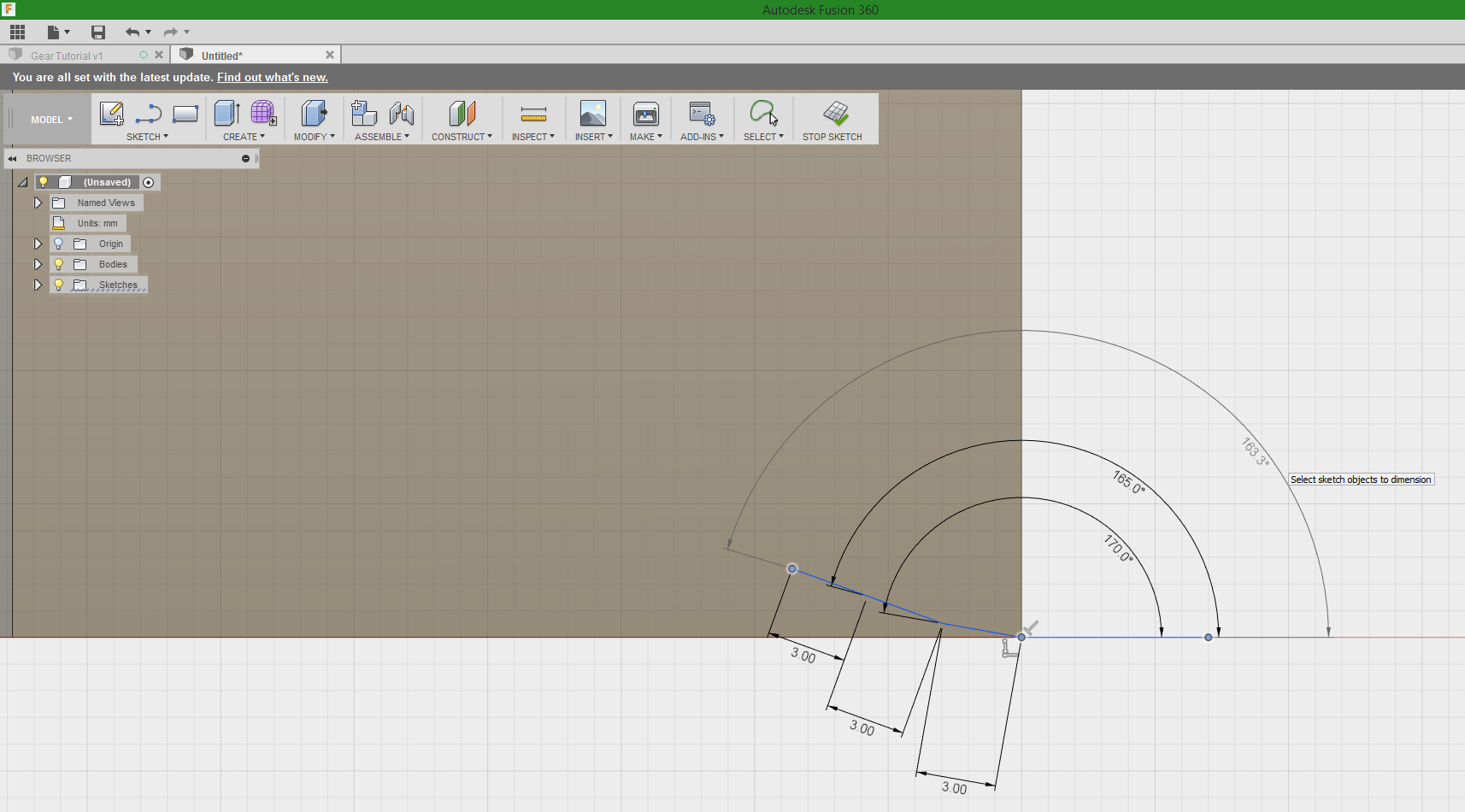Click the Press Pull modify icon

tap(314, 114)
